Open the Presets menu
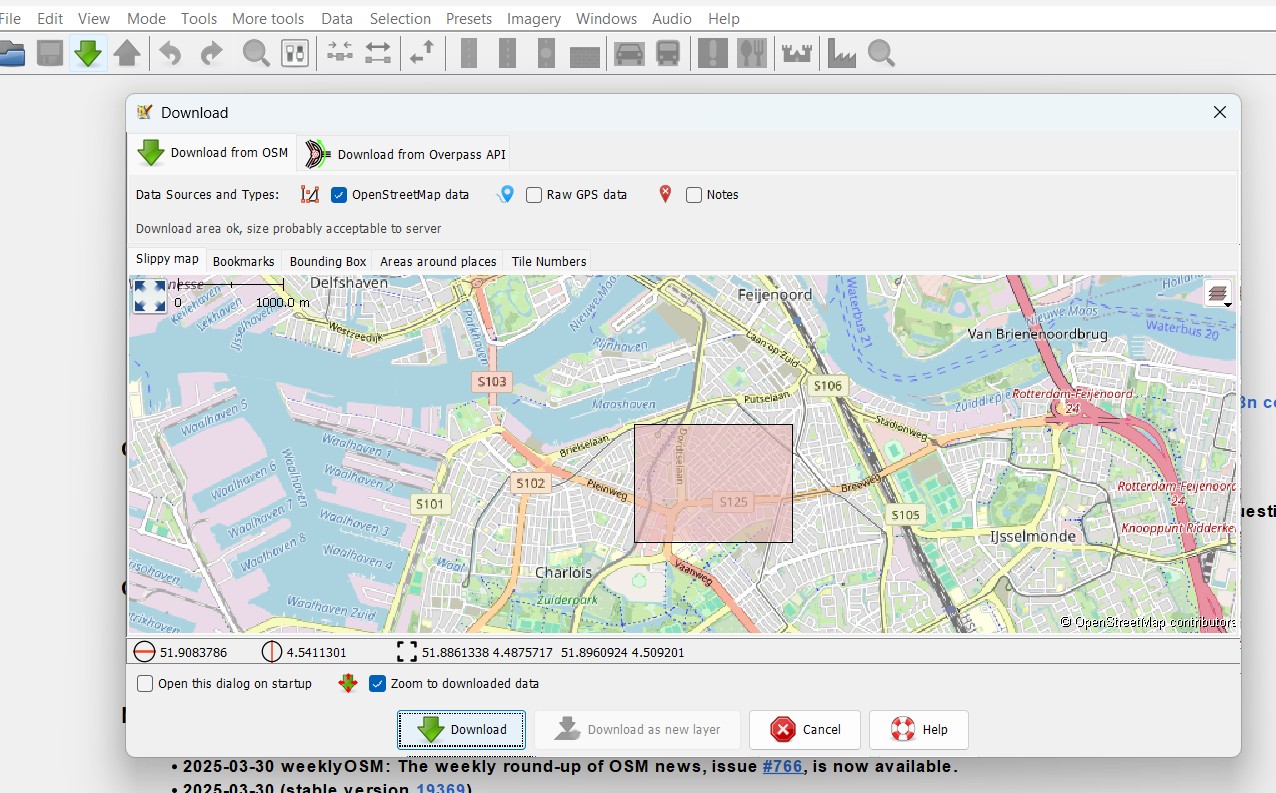 tap(469, 18)
